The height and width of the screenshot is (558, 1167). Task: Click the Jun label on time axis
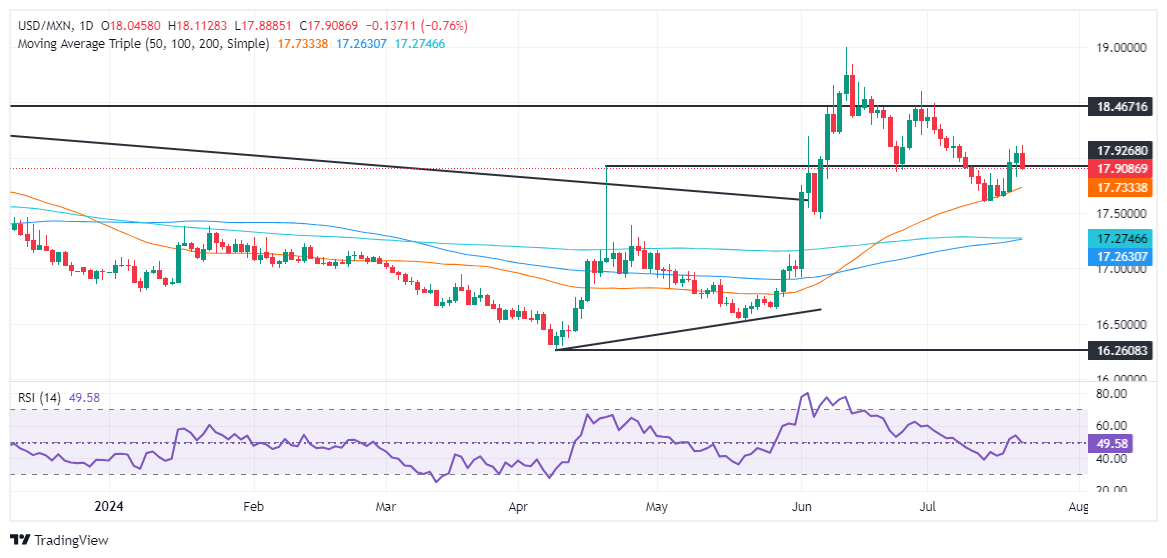click(801, 507)
